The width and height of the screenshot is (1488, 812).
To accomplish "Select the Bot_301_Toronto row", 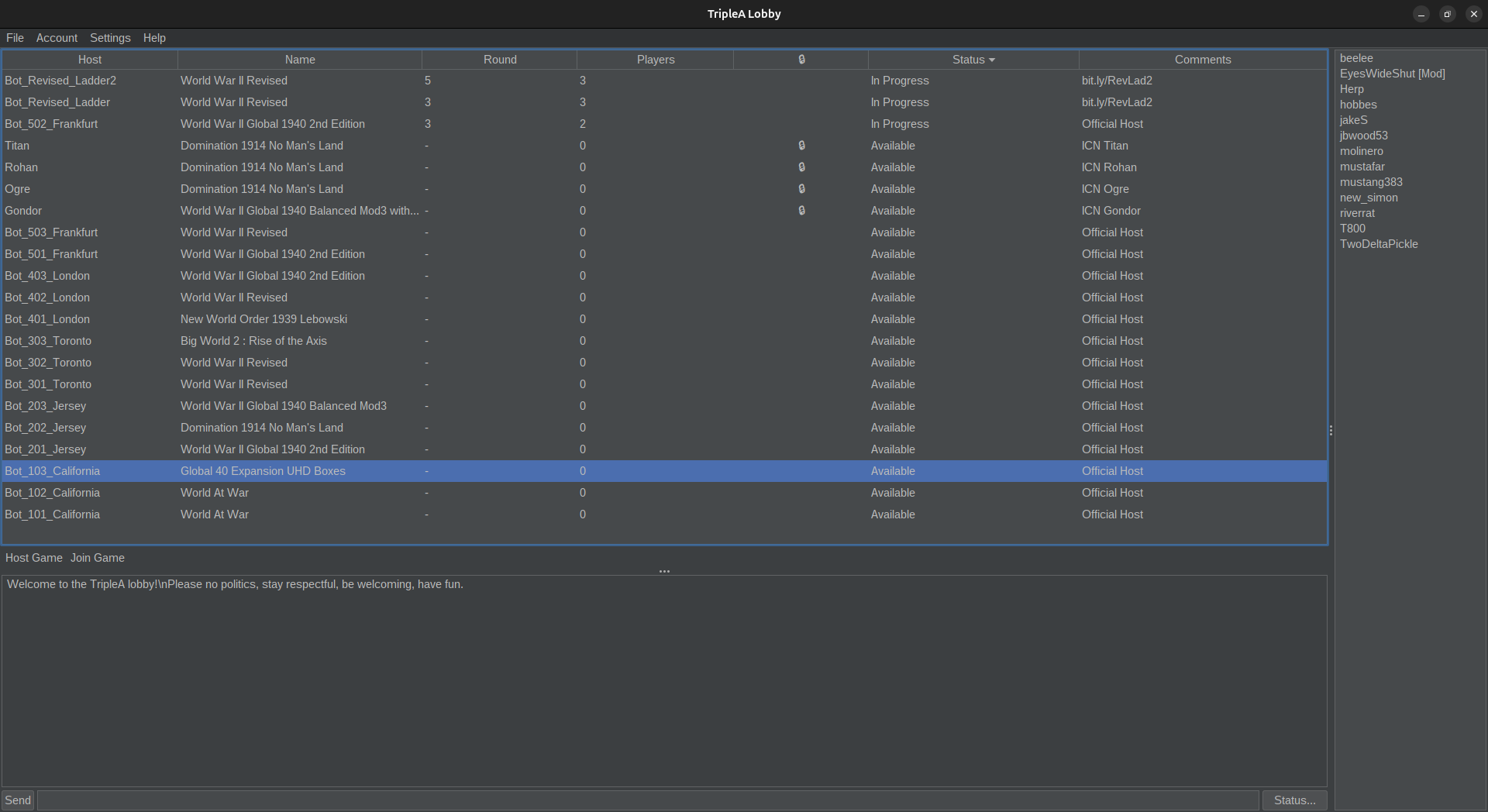I will tap(664, 384).
